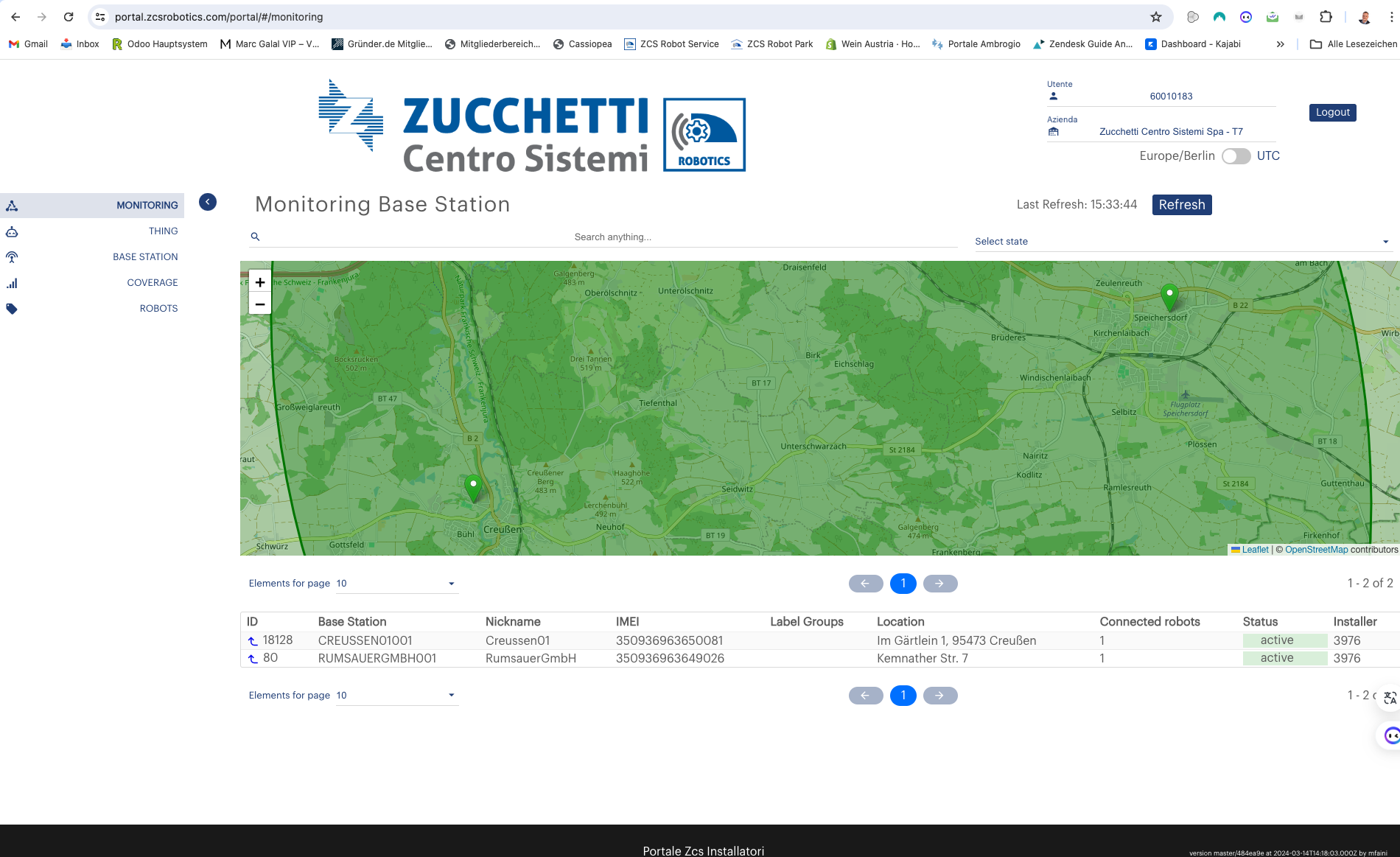Click the Search anything input field

click(612, 237)
